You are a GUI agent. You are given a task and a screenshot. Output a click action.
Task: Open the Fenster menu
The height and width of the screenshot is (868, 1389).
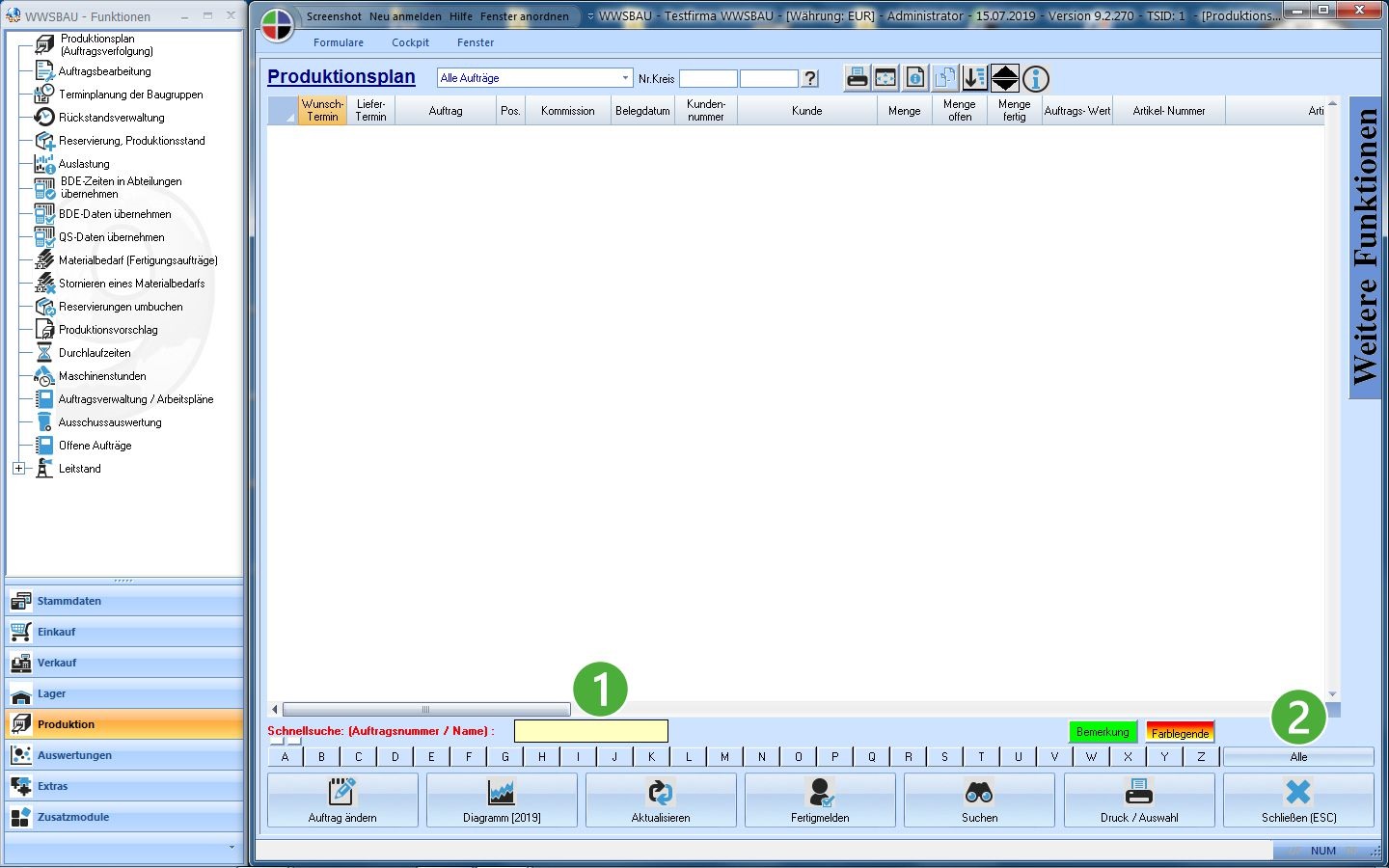point(476,42)
